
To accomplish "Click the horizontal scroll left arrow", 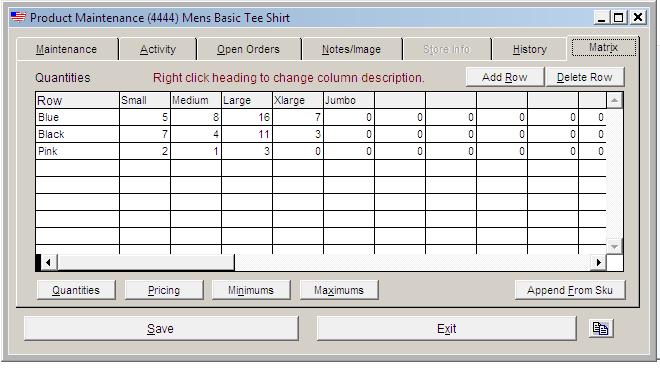I will pyautogui.click(x=48, y=263).
